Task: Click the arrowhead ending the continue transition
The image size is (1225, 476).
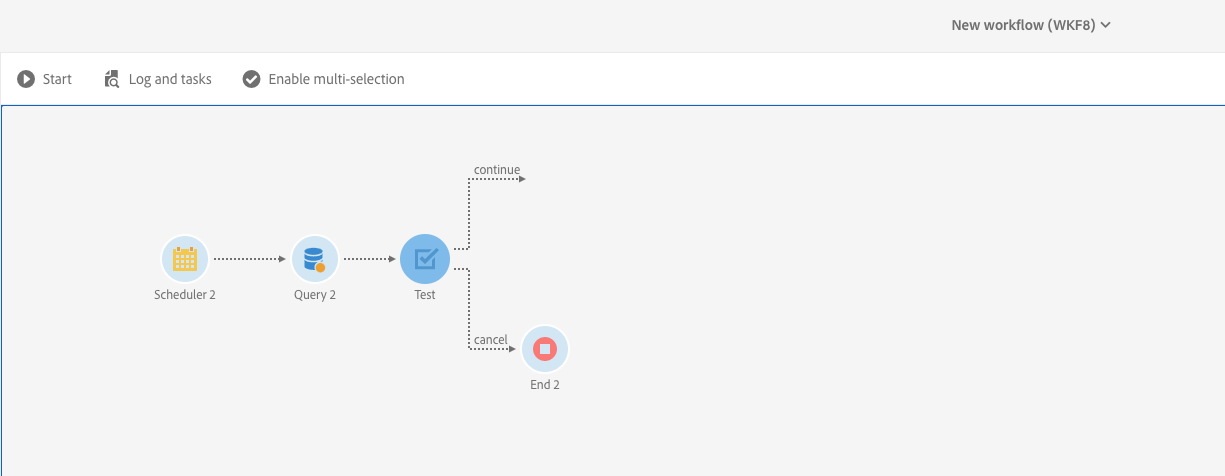Action: (521, 179)
